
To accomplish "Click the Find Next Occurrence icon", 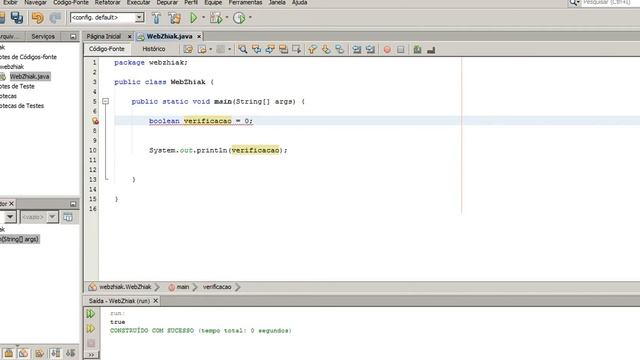I will point(270,49).
